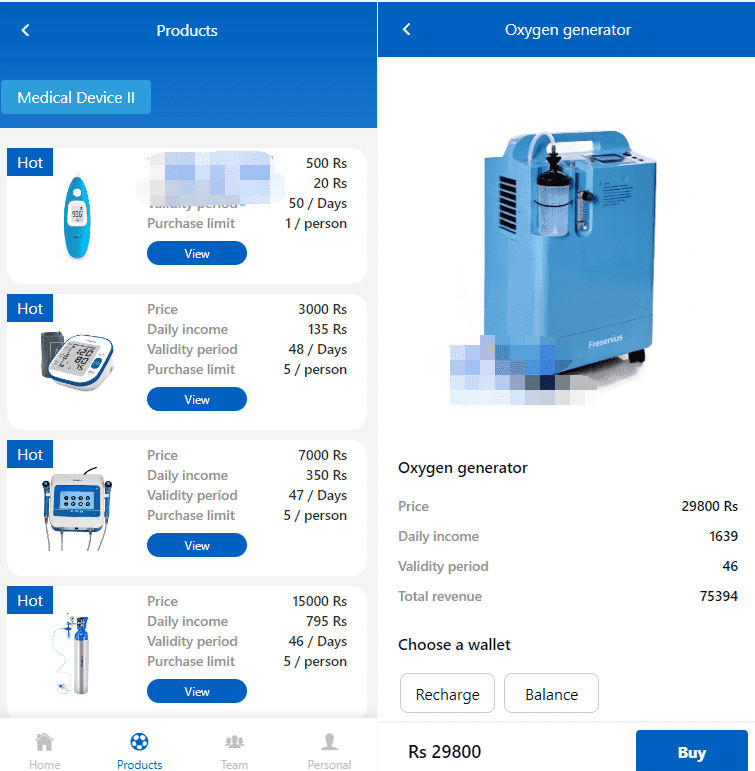The width and height of the screenshot is (755, 771).
Task: Select the Medical Device II category tab
Action: coord(76,97)
